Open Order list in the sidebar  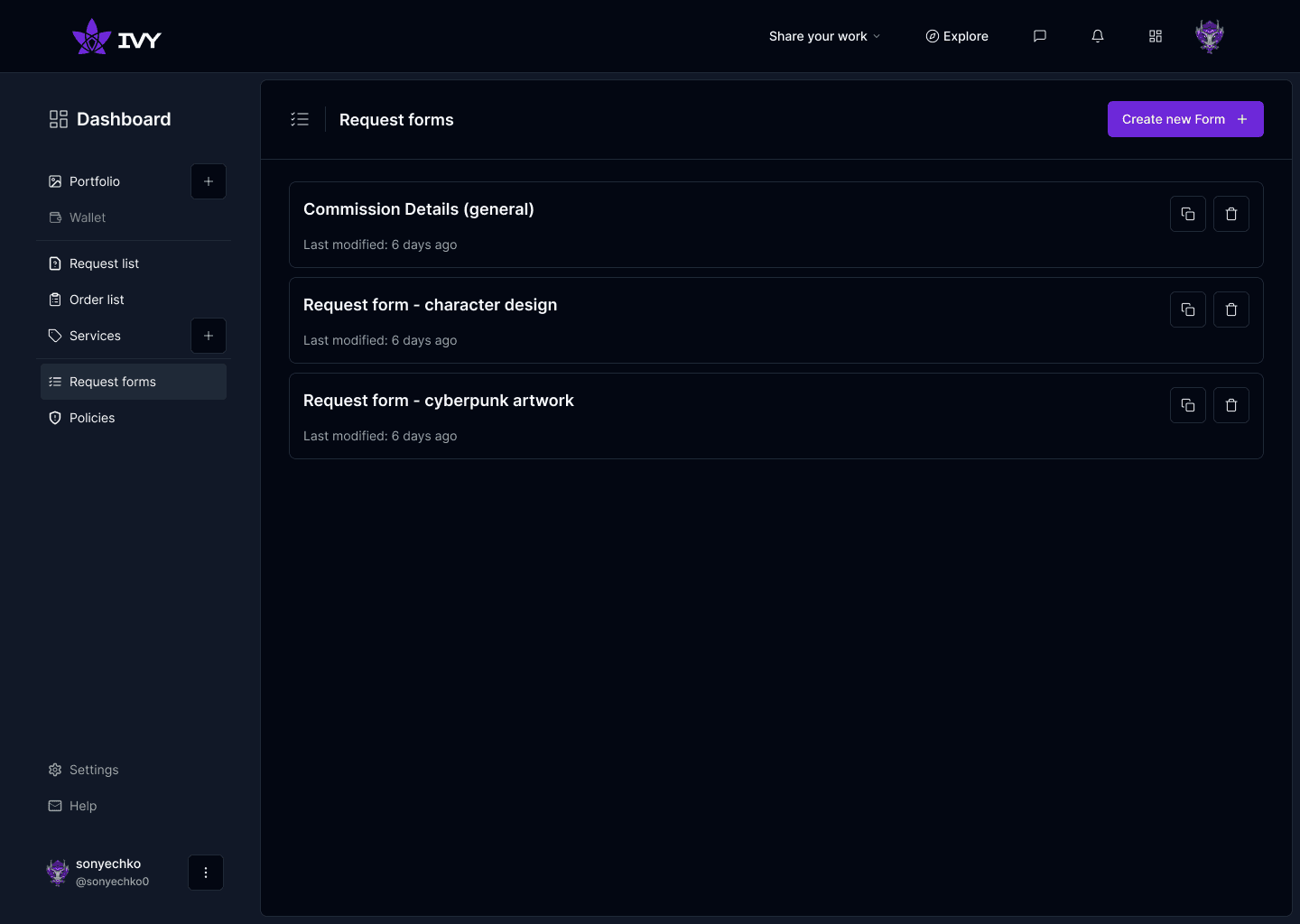click(134, 300)
